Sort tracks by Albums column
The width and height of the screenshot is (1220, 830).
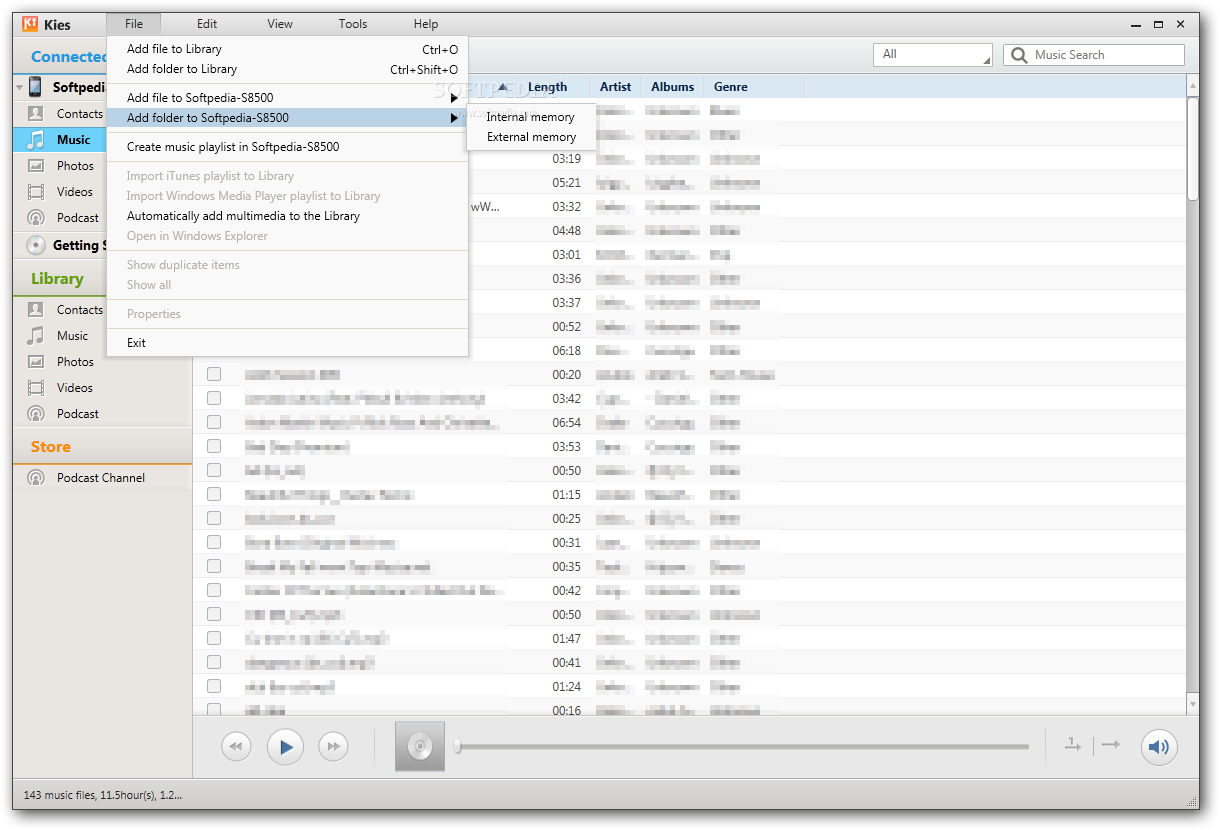click(x=672, y=87)
